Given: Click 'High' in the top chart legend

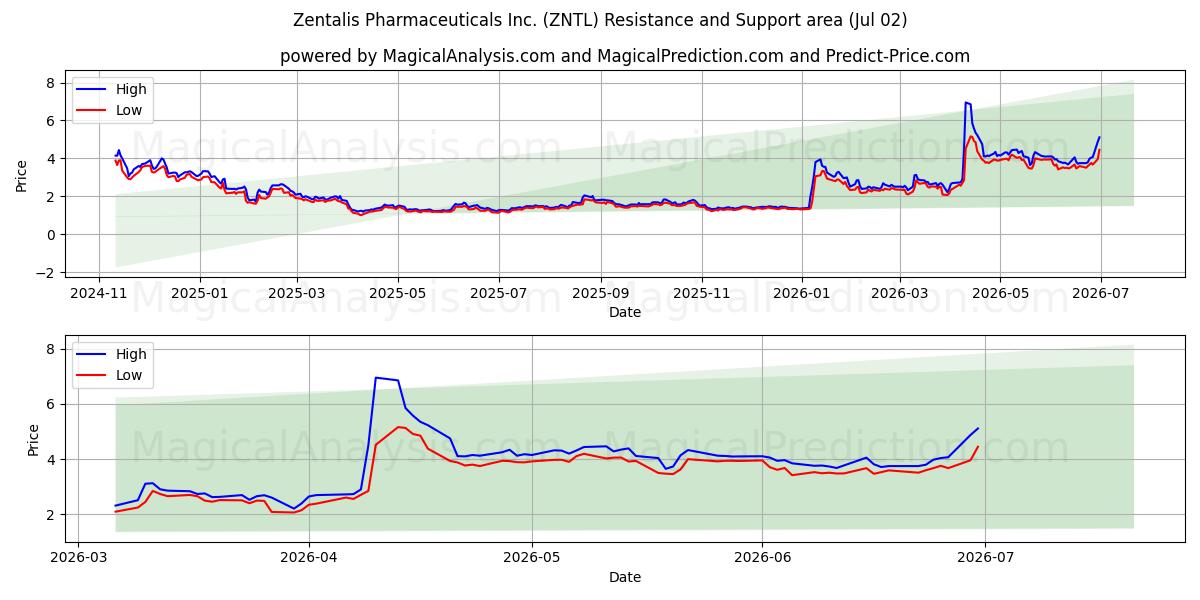Looking at the screenshot, I should pyautogui.click(x=131, y=90).
